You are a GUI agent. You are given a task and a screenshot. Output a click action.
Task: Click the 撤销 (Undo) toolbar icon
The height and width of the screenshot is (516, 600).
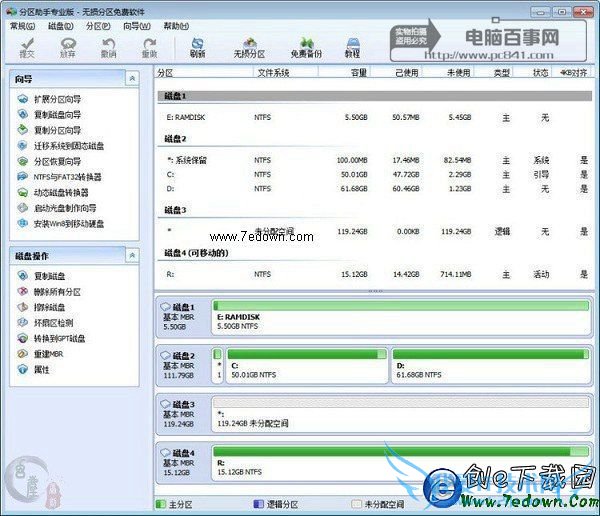pos(109,47)
